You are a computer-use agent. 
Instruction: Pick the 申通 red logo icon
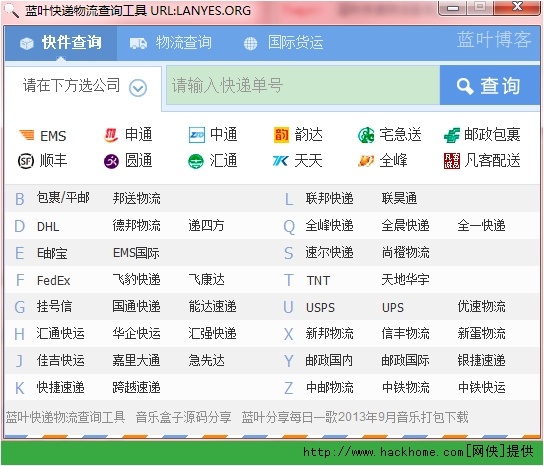111,135
